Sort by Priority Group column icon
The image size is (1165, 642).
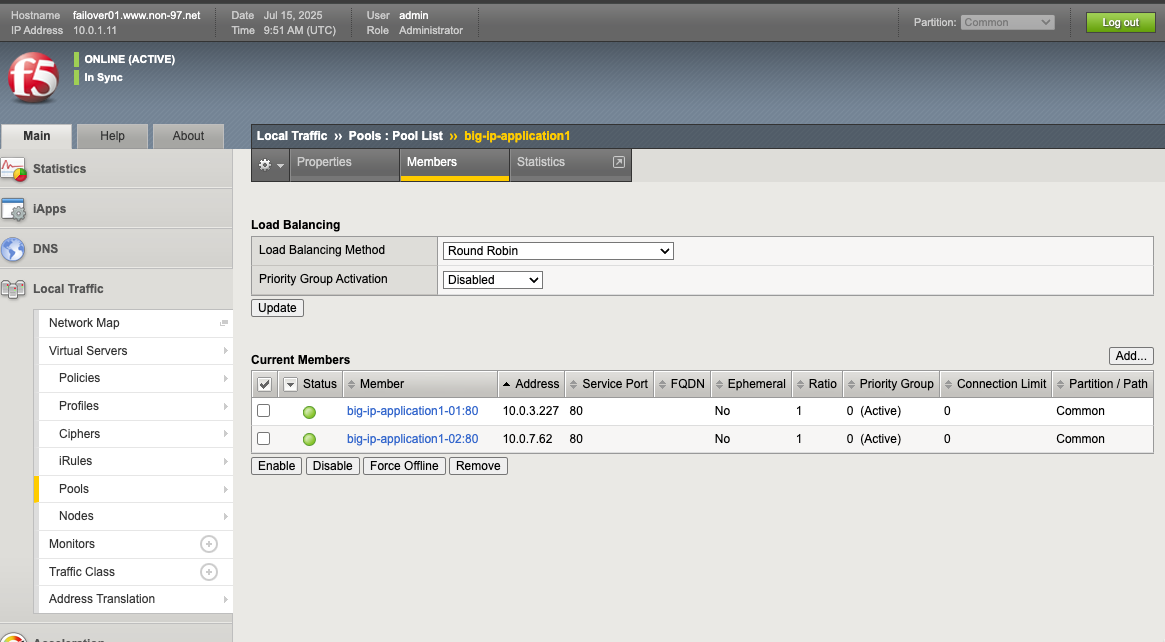point(851,384)
